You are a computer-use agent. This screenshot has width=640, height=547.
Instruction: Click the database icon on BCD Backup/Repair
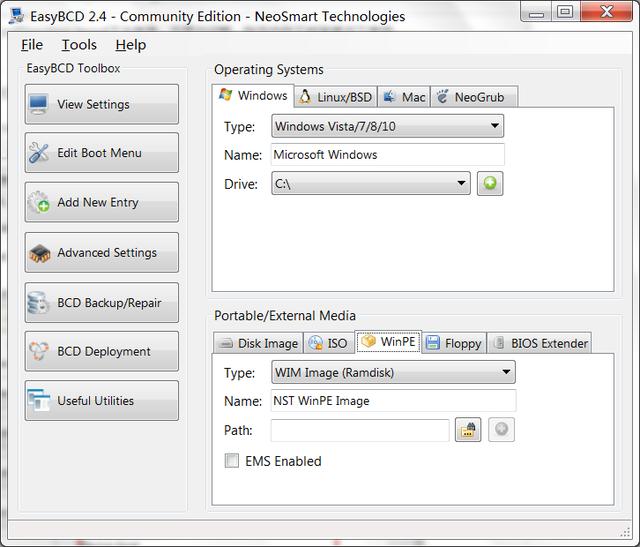click(38, 302)
